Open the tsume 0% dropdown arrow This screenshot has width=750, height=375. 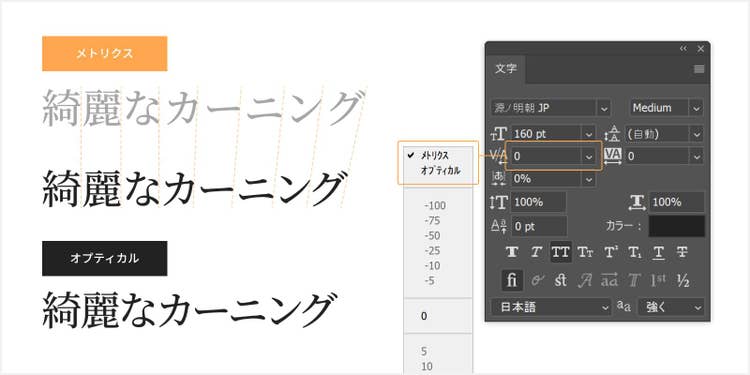(x=588, y=178)
